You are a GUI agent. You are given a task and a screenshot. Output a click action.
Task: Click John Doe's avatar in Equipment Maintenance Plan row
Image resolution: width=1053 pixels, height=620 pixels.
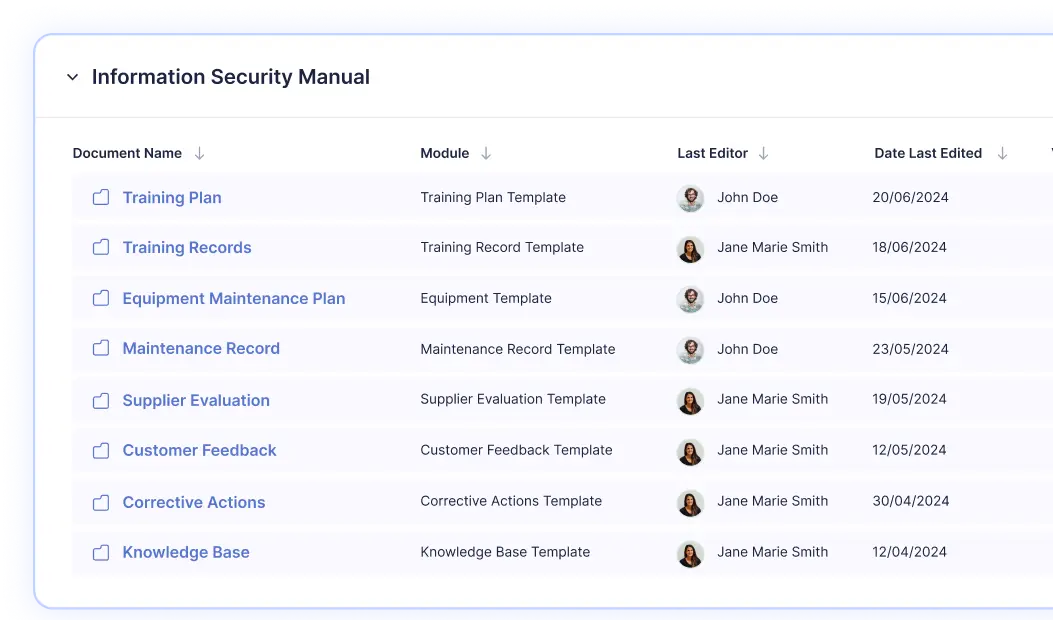point(690,300)
